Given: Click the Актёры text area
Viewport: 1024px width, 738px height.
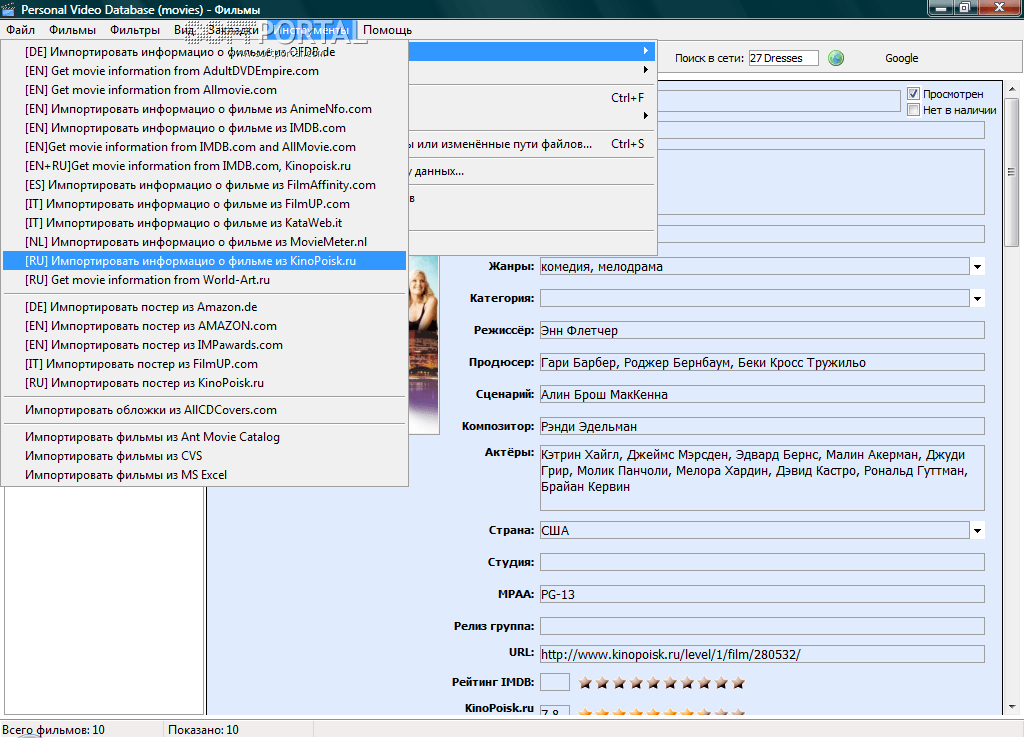Looking at the screenshot, I should (x=762, y=478).
